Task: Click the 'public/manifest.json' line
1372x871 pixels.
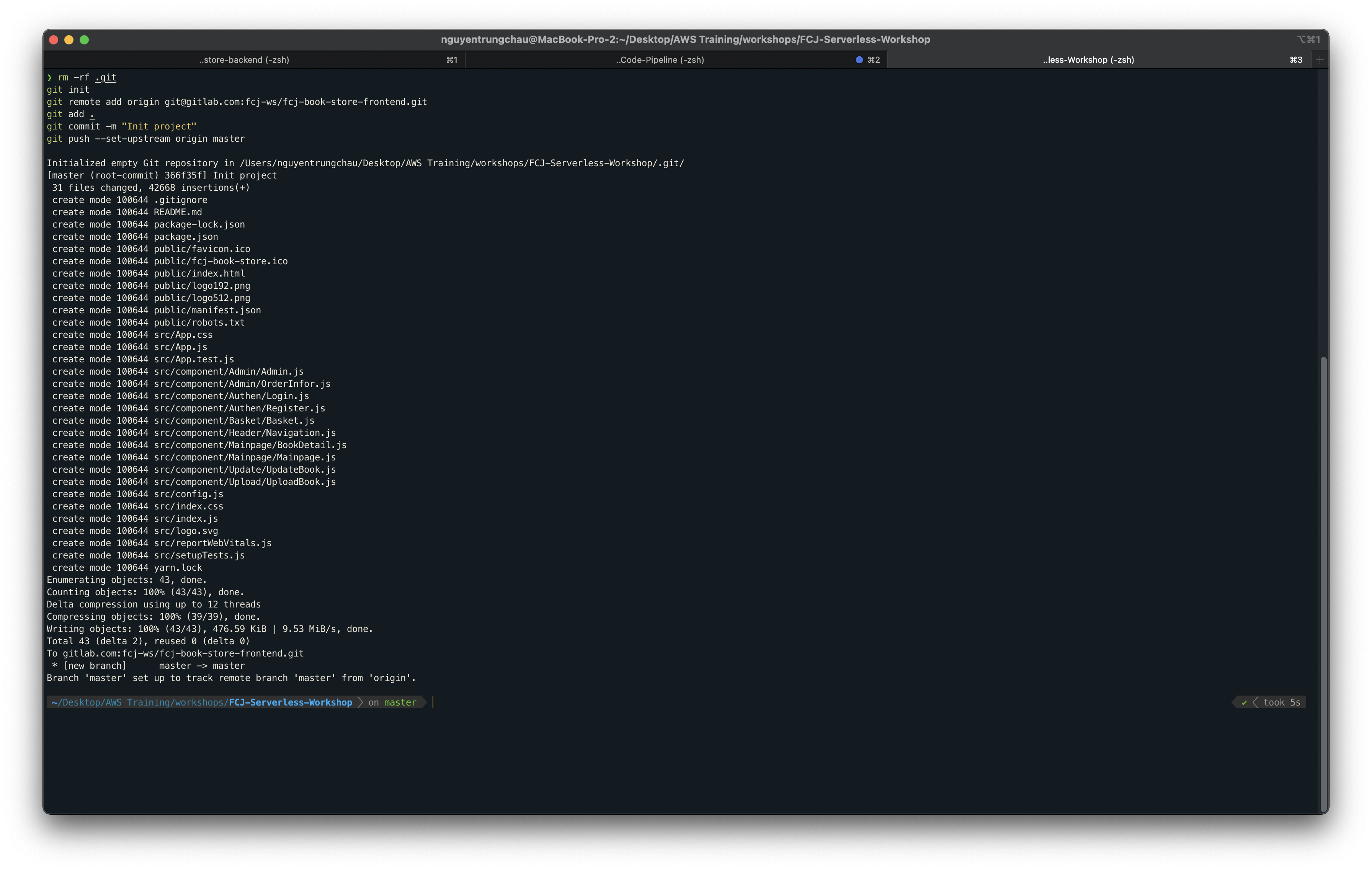Action: coord(157,310)
